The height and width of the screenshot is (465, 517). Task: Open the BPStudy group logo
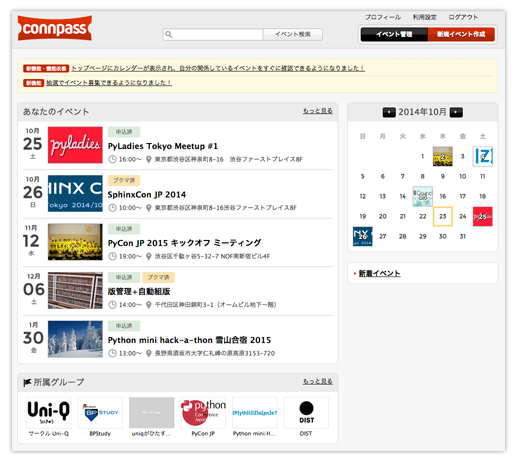tap(100, 413)
